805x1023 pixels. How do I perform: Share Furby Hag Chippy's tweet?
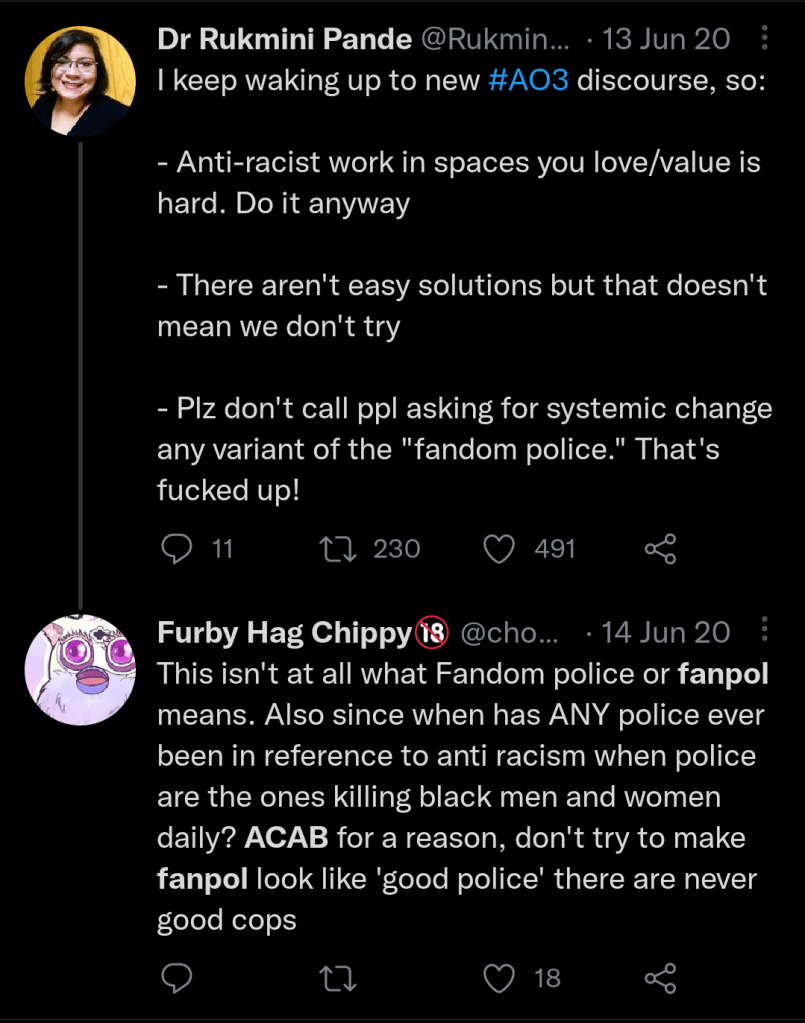(660, 977)
